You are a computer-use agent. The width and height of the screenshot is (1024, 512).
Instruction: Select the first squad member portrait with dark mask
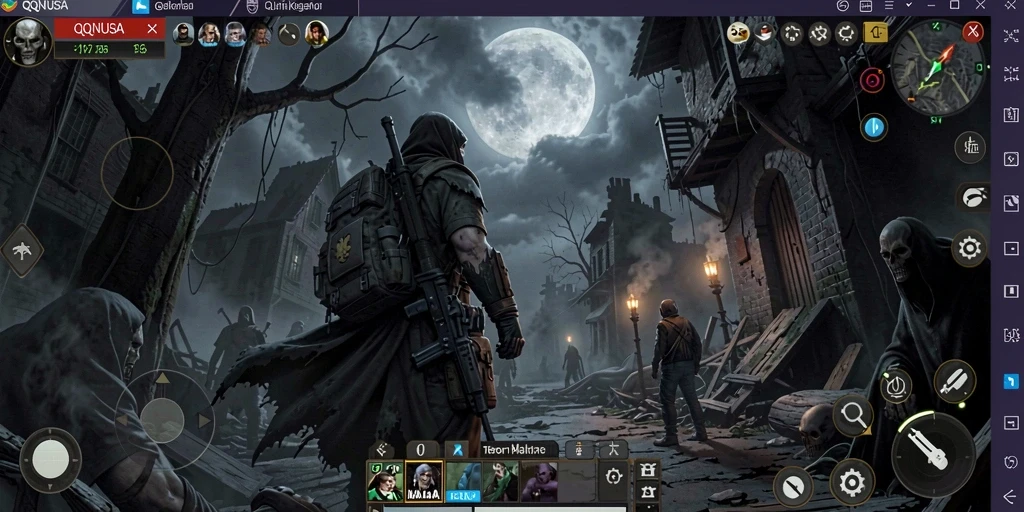coord(184,33)
